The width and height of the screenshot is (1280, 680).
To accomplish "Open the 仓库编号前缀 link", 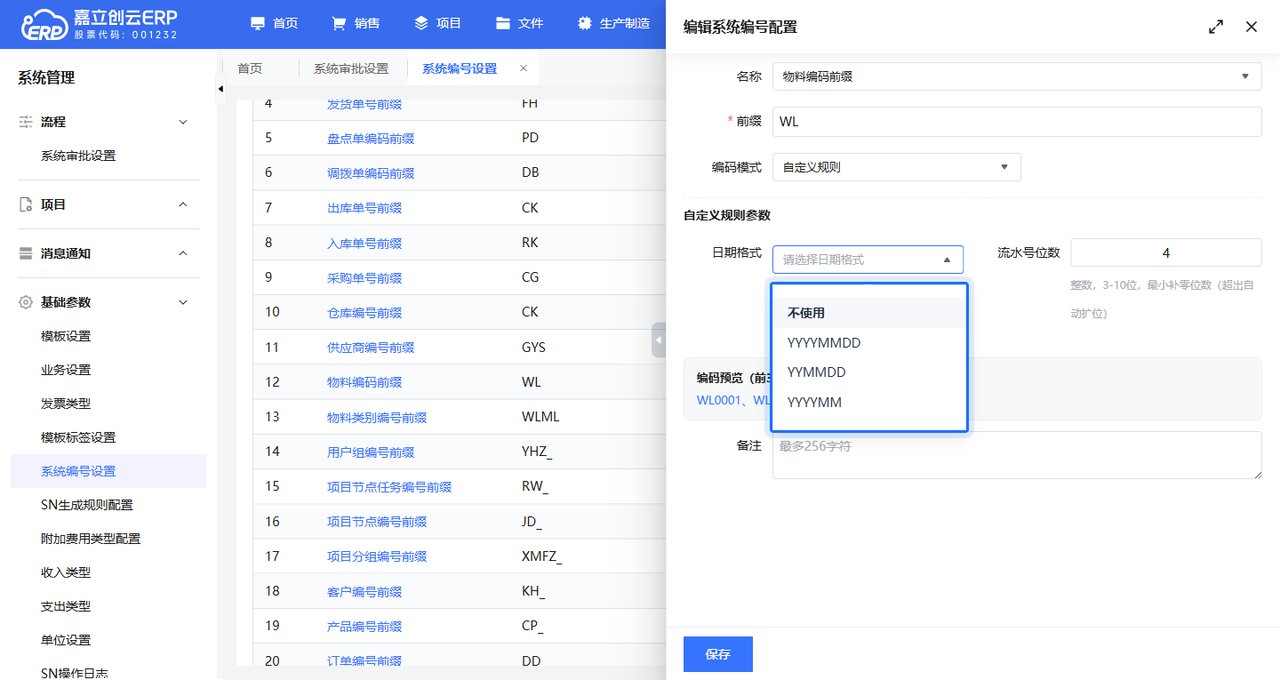I will pos(365,313).
